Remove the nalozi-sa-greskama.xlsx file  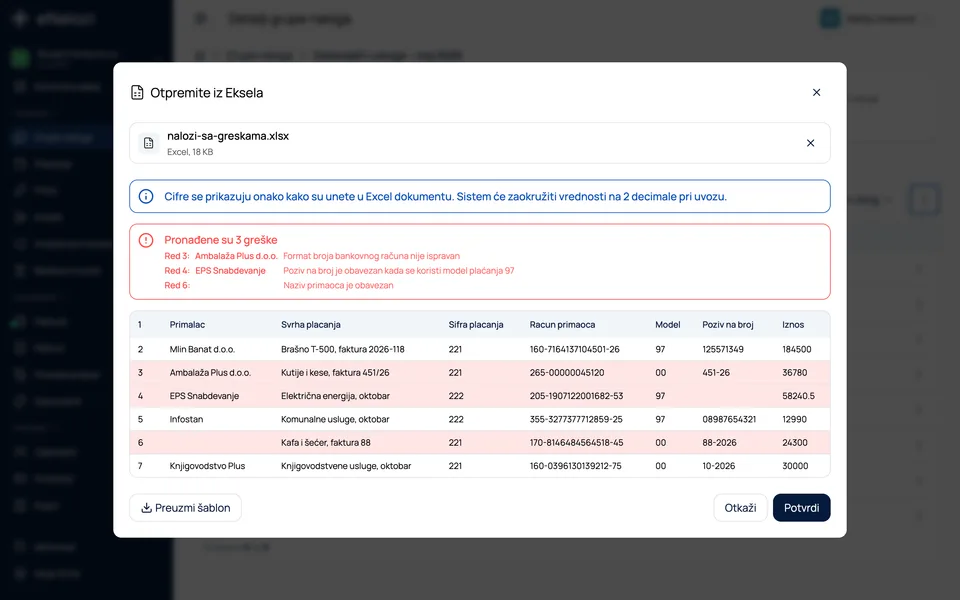810,143
